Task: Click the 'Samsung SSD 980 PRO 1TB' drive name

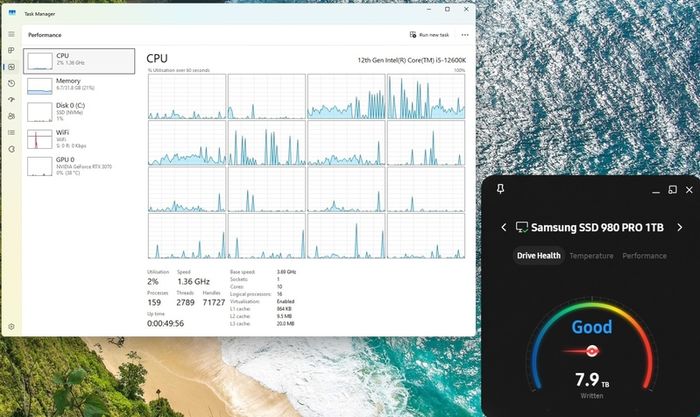Action: pyautogui.click(x=597, y=228)
